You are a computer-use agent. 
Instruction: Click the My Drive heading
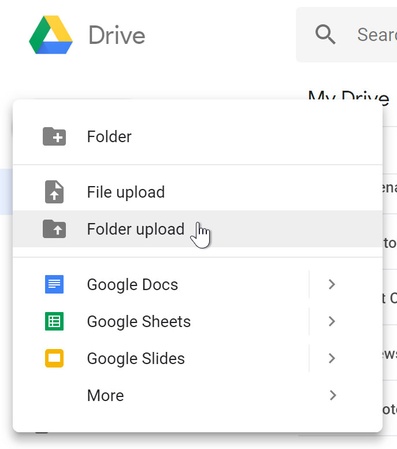[348, 97]
